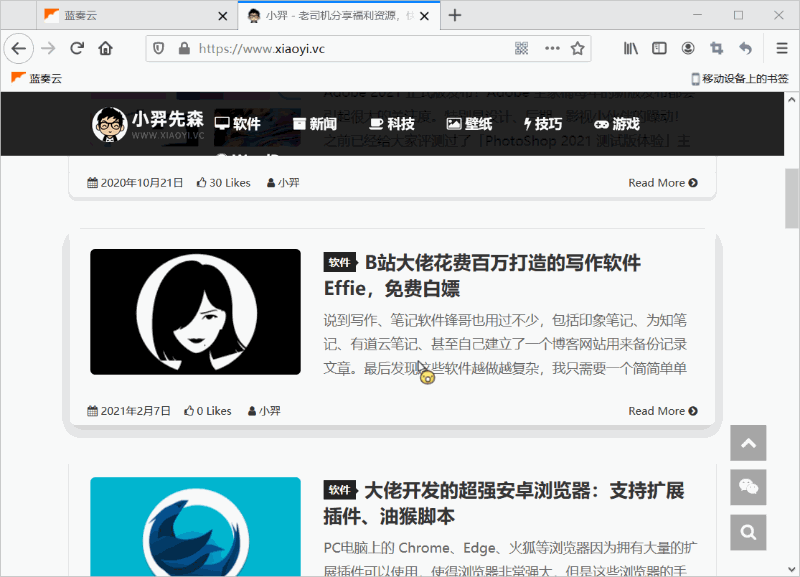Click the forward navigation arrow
Viewport: 800px width, 577px height.
[48, 48]
